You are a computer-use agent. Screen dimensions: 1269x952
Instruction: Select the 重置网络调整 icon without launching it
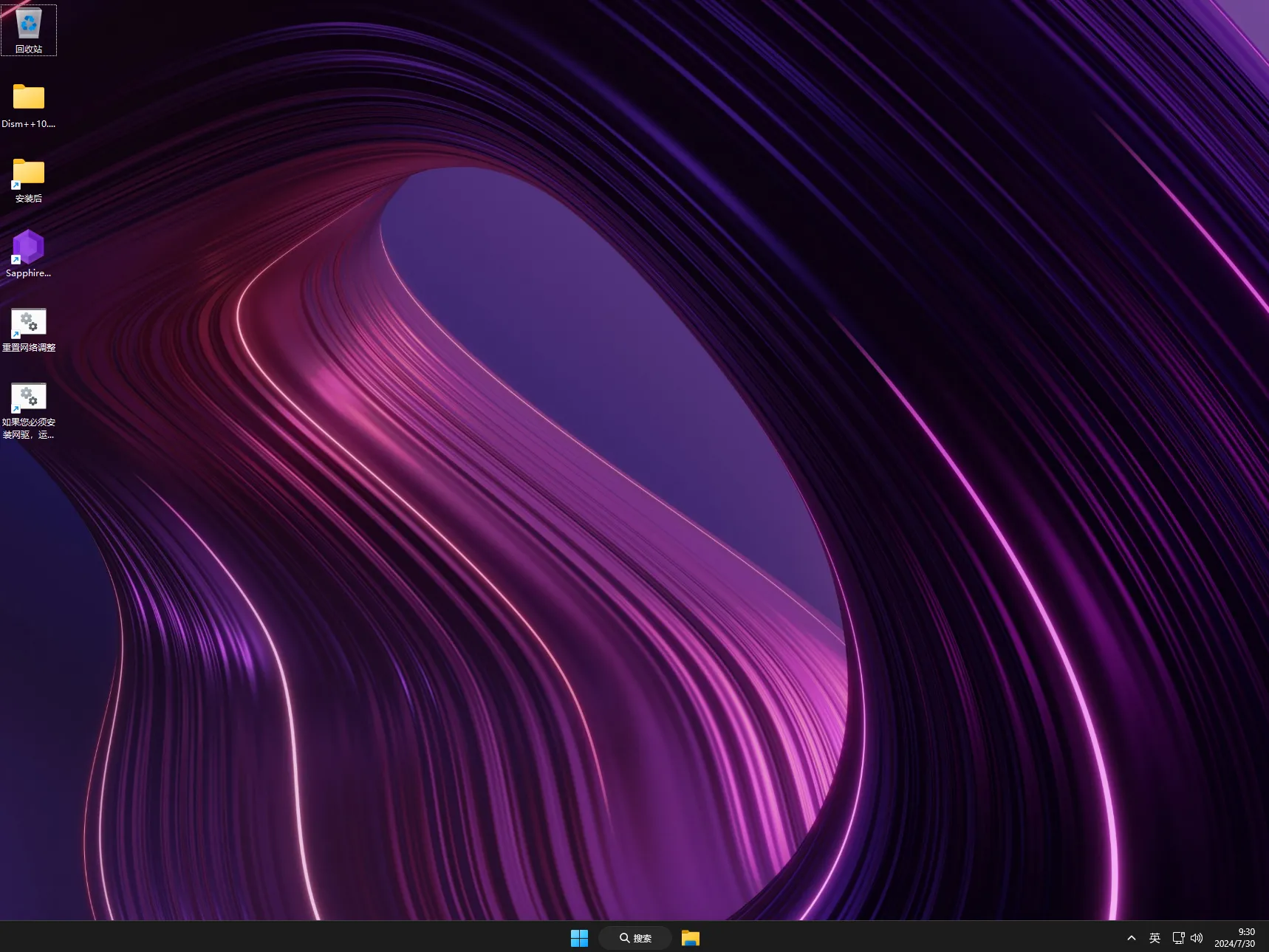point(29,322)
